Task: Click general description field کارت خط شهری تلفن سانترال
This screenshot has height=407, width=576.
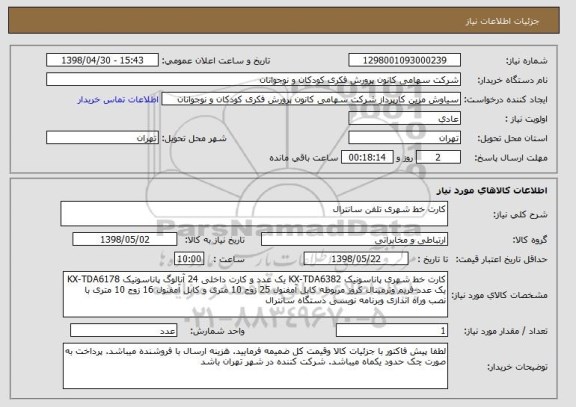Action: 254,213
